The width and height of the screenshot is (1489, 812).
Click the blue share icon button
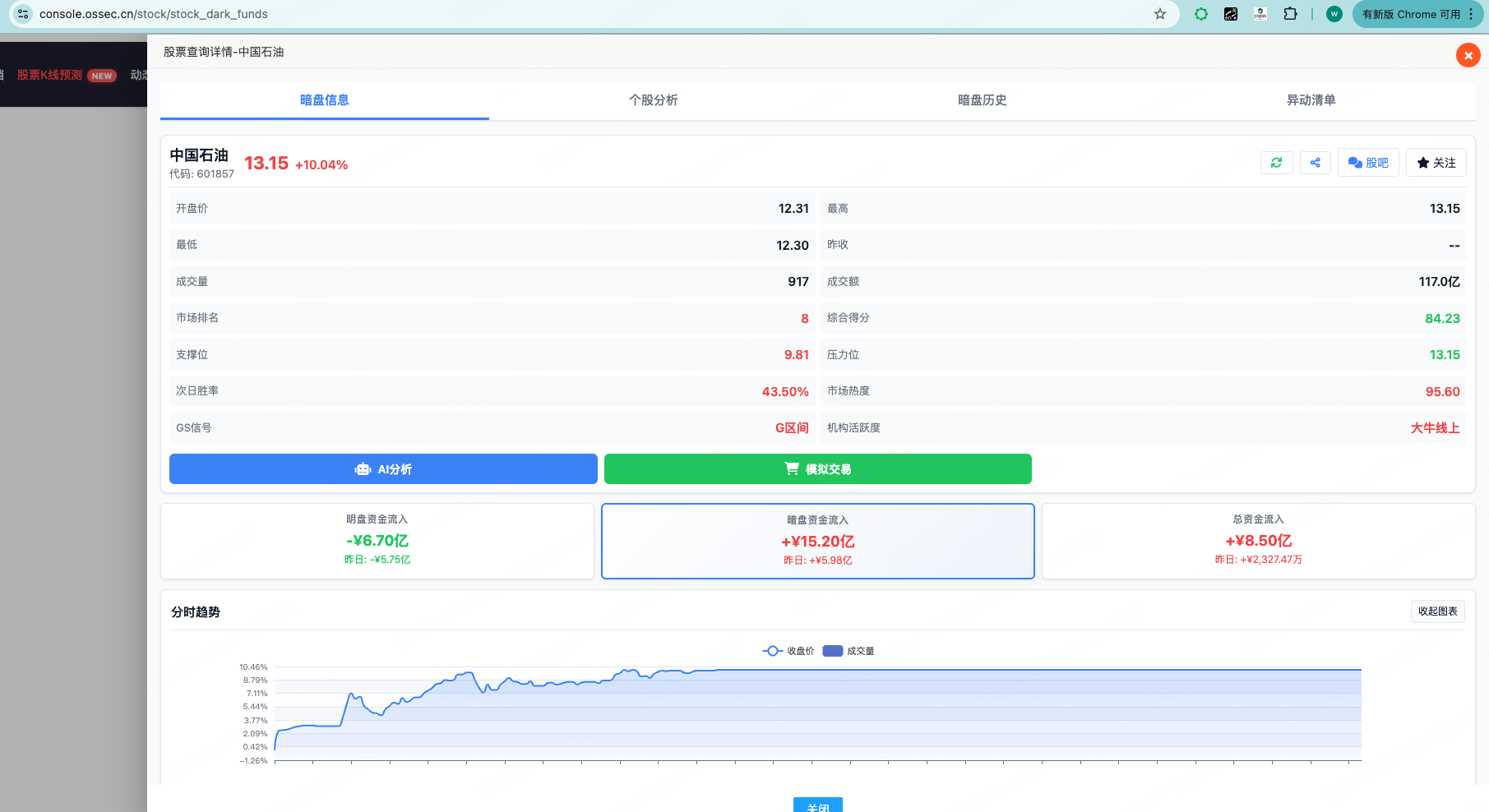[x=1316, y=163]
